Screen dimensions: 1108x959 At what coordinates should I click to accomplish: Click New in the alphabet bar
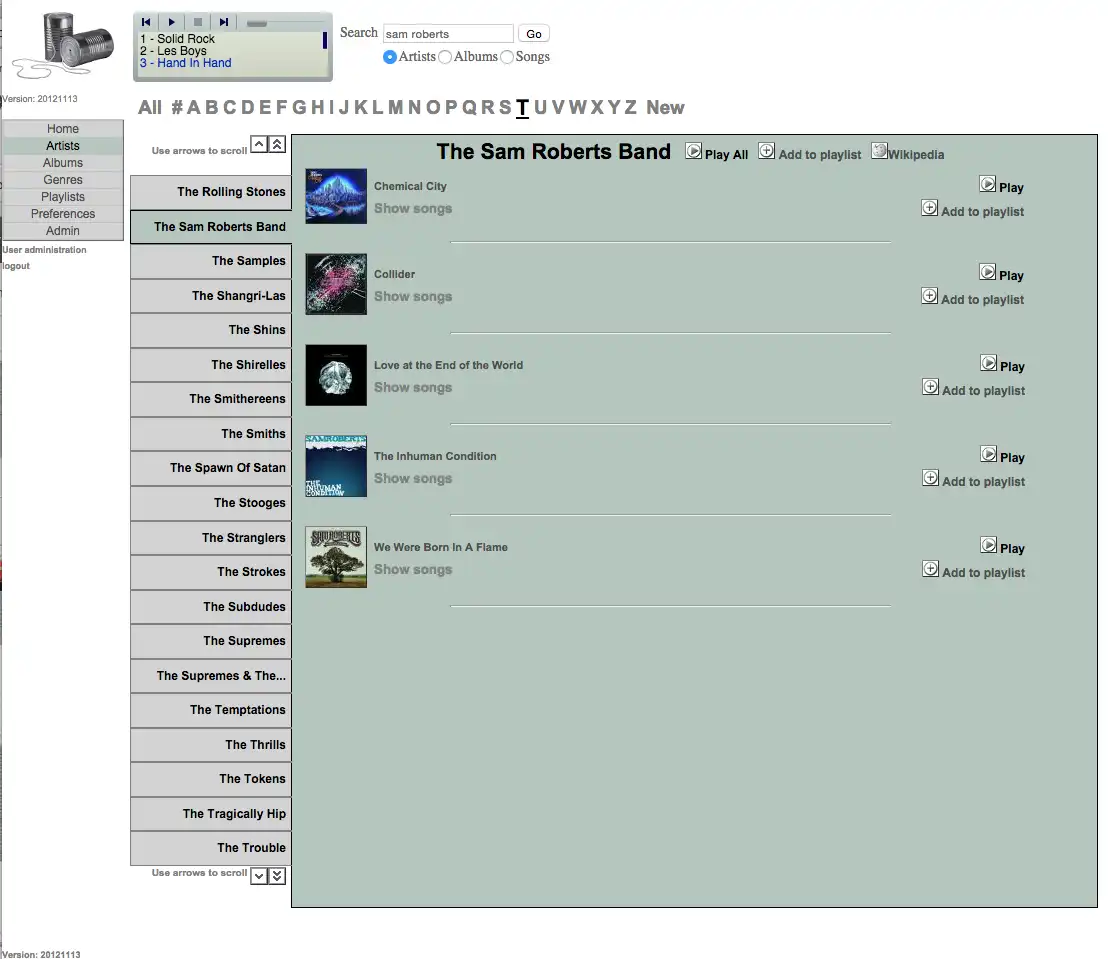[665, 107]
